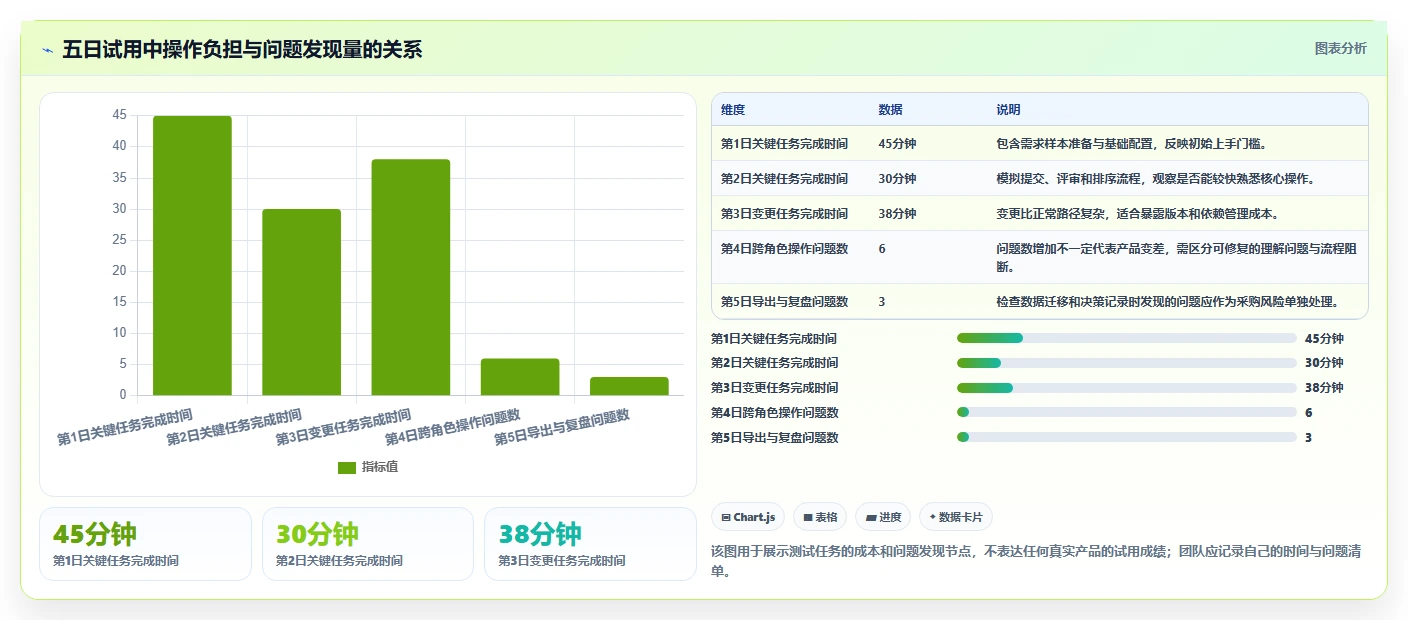The image size is (1408, 620).
Task: Click the description starting 检查数据迁移
Action: pos(1167,302)
